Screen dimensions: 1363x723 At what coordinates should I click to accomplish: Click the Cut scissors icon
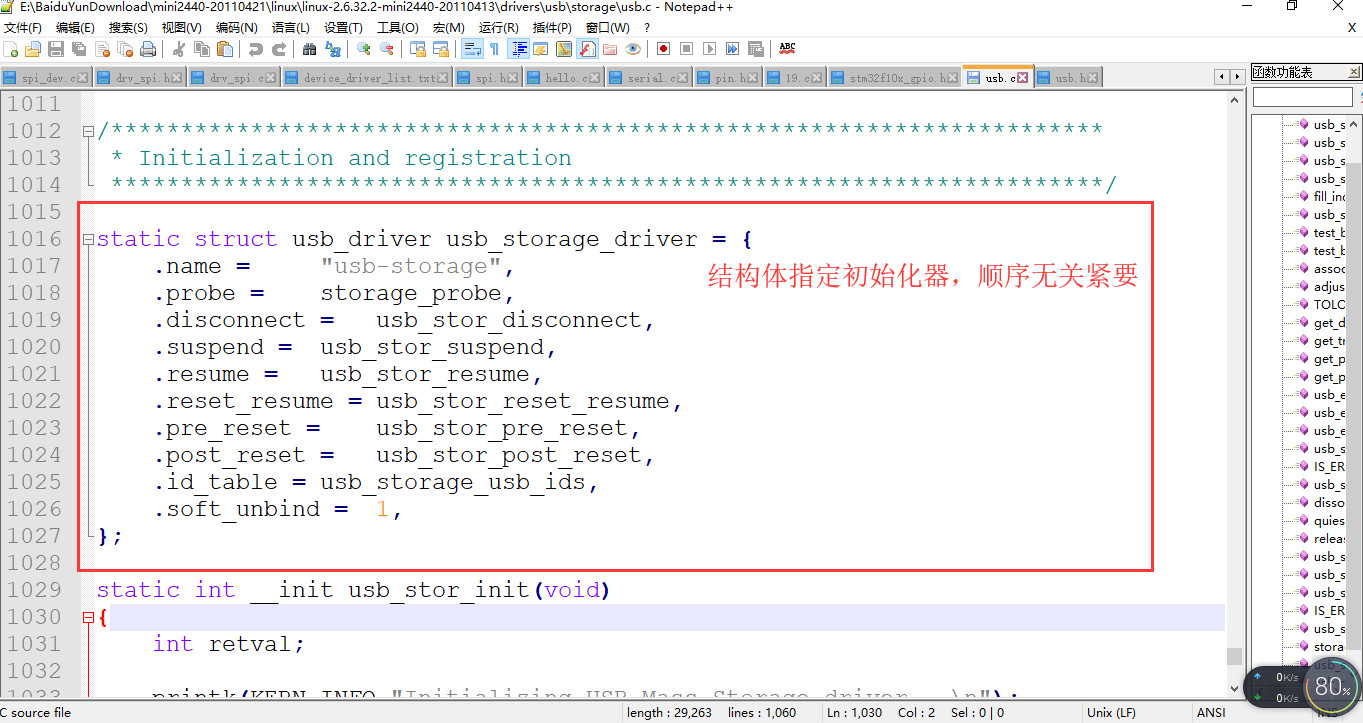click(178, 48)
